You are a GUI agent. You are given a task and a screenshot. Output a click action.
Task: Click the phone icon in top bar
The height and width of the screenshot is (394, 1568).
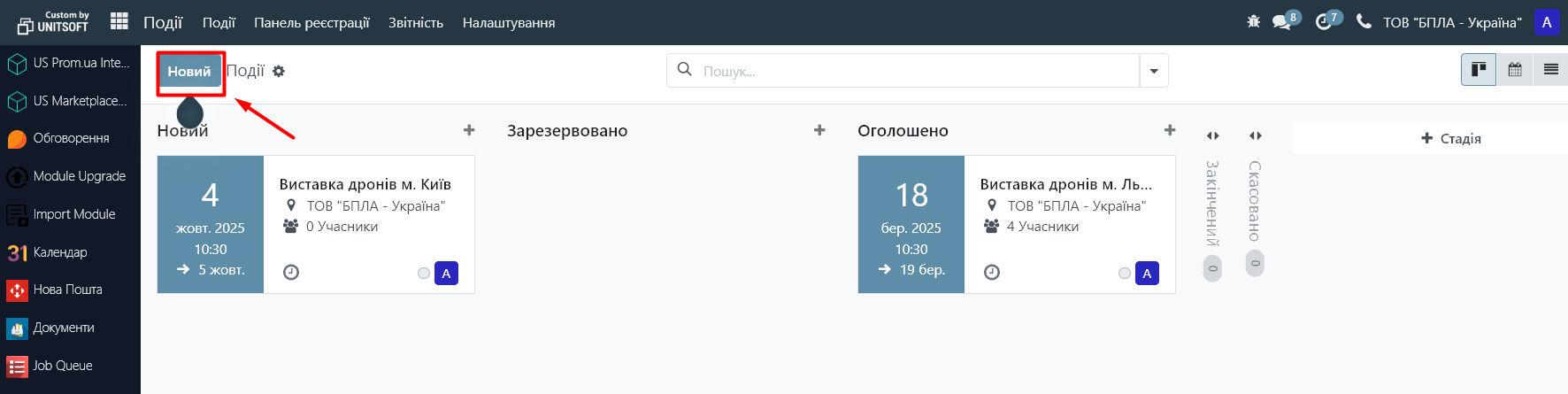point(1364,22)
